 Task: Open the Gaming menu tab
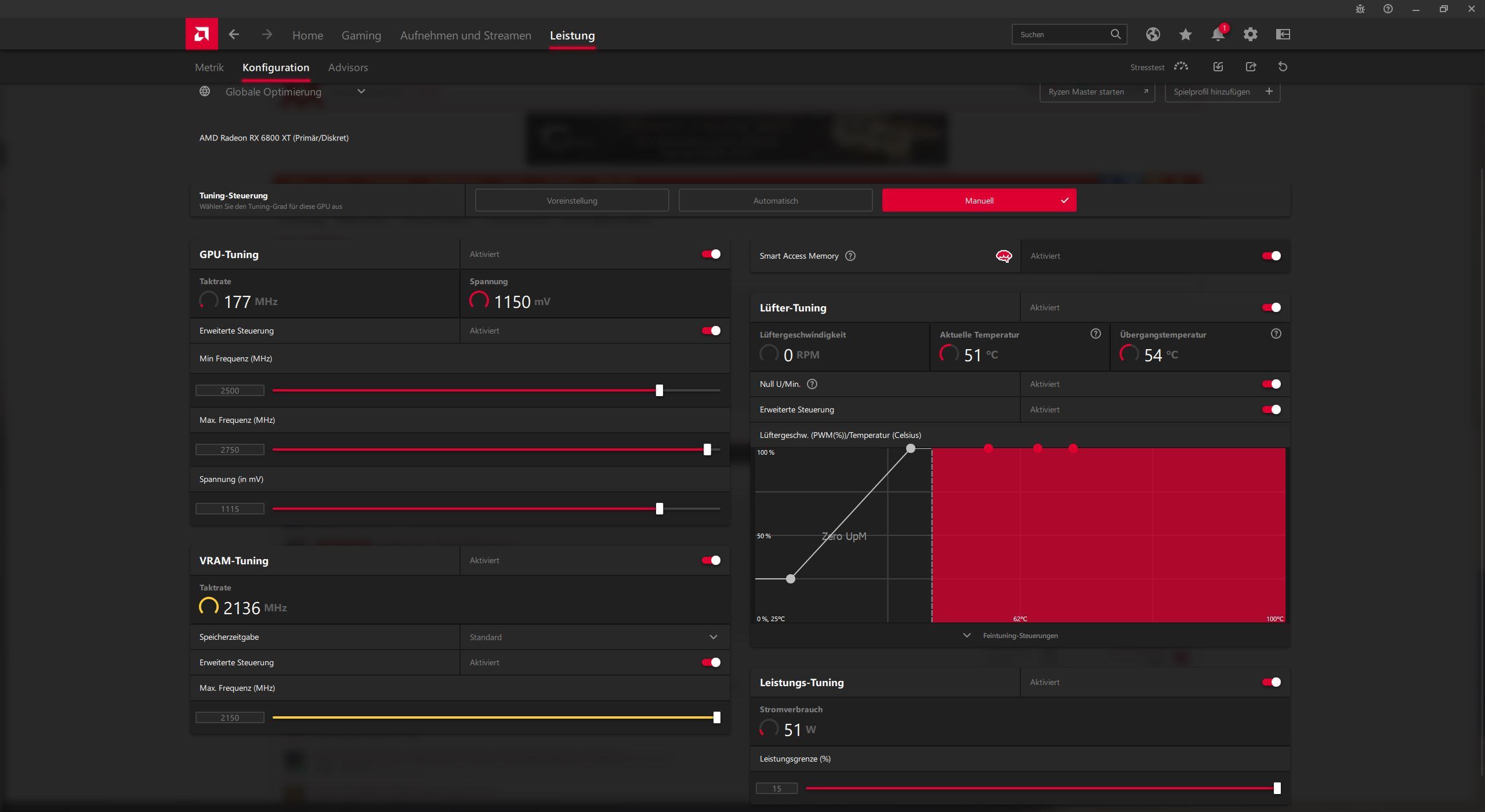pos(361,35)
